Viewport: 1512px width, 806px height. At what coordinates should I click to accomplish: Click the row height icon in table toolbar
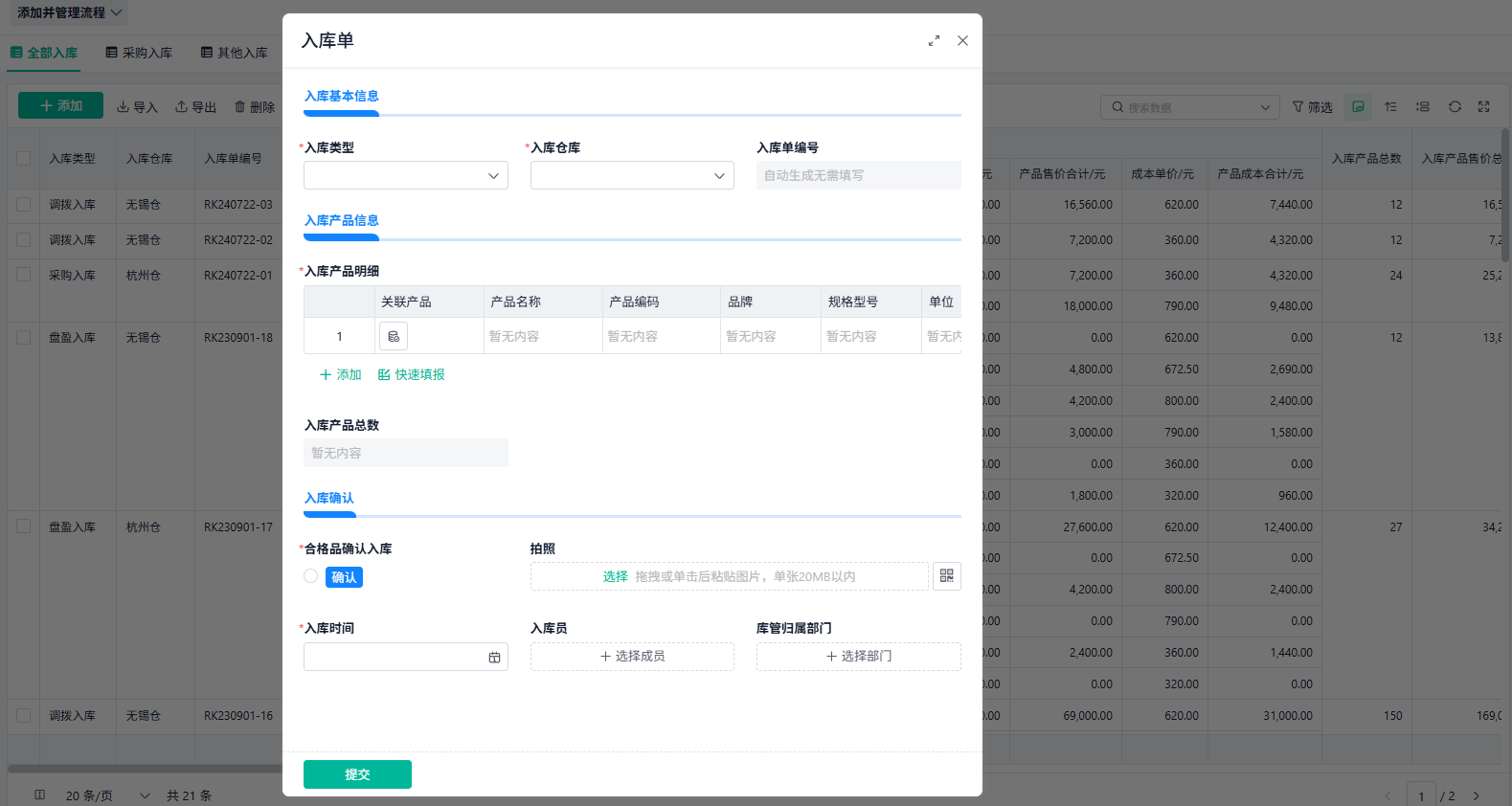pyautogui.click(x=1423, y=106)
